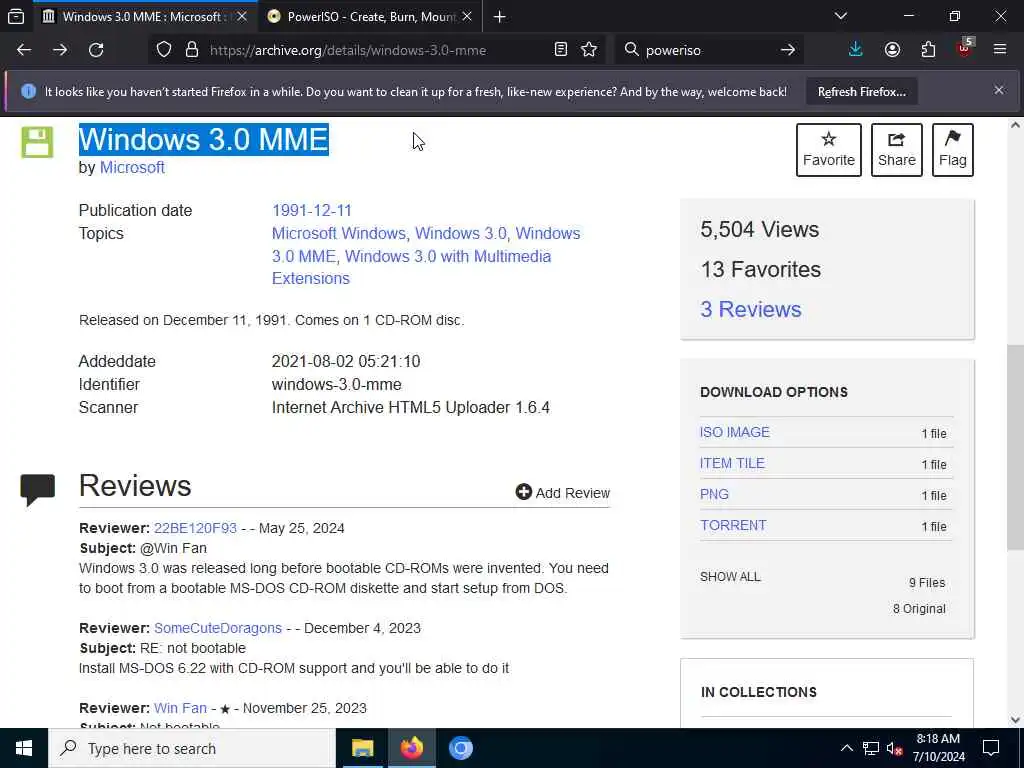This screenshot has width=1024, height=768.
Task: Open Firefox tab overview icon
Action: click(16, 16)
